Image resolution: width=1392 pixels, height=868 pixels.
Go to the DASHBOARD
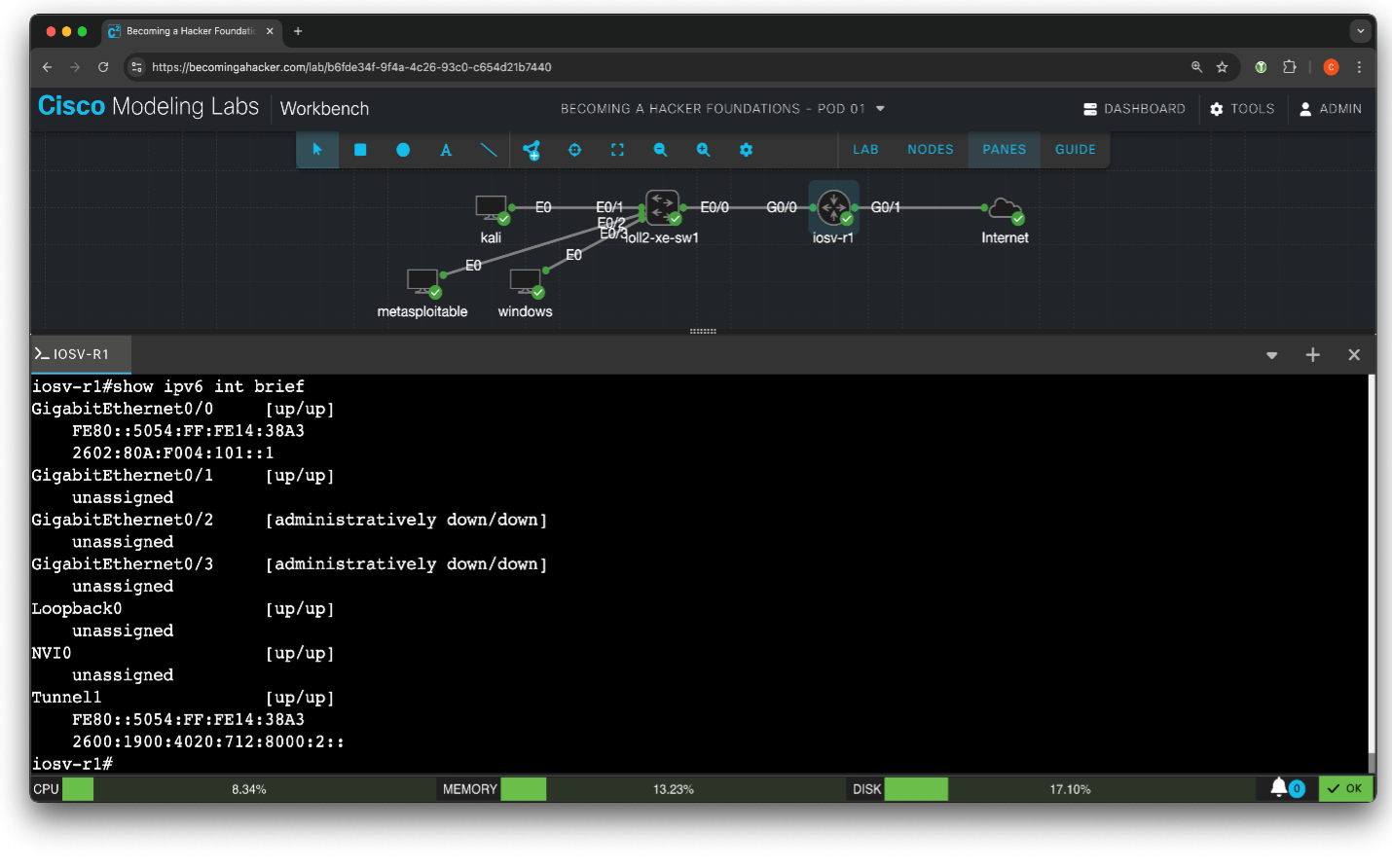point(1134,109)
